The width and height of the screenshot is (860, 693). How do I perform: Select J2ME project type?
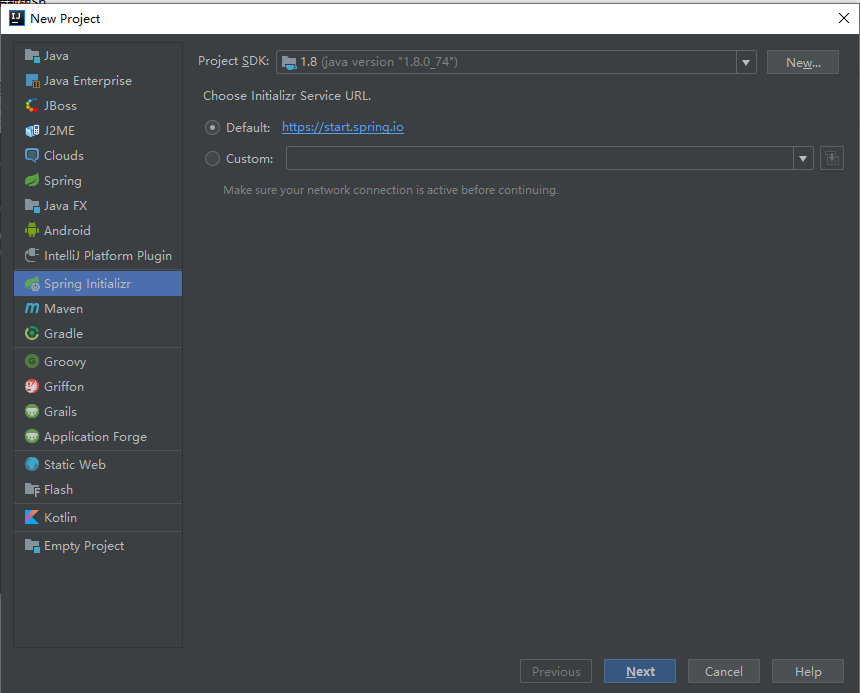click(x=98, y=130)
